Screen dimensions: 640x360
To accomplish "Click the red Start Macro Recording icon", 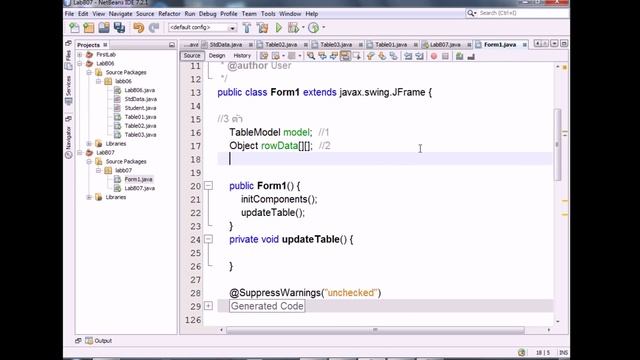I will click(434, 56).
